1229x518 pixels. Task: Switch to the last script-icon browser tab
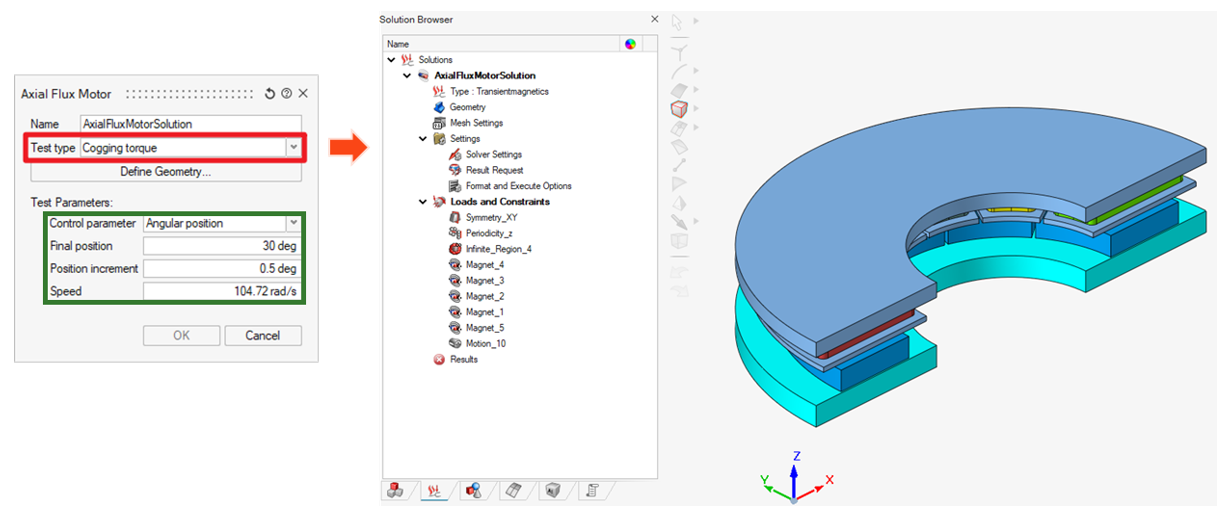click(x=592, y=490)
